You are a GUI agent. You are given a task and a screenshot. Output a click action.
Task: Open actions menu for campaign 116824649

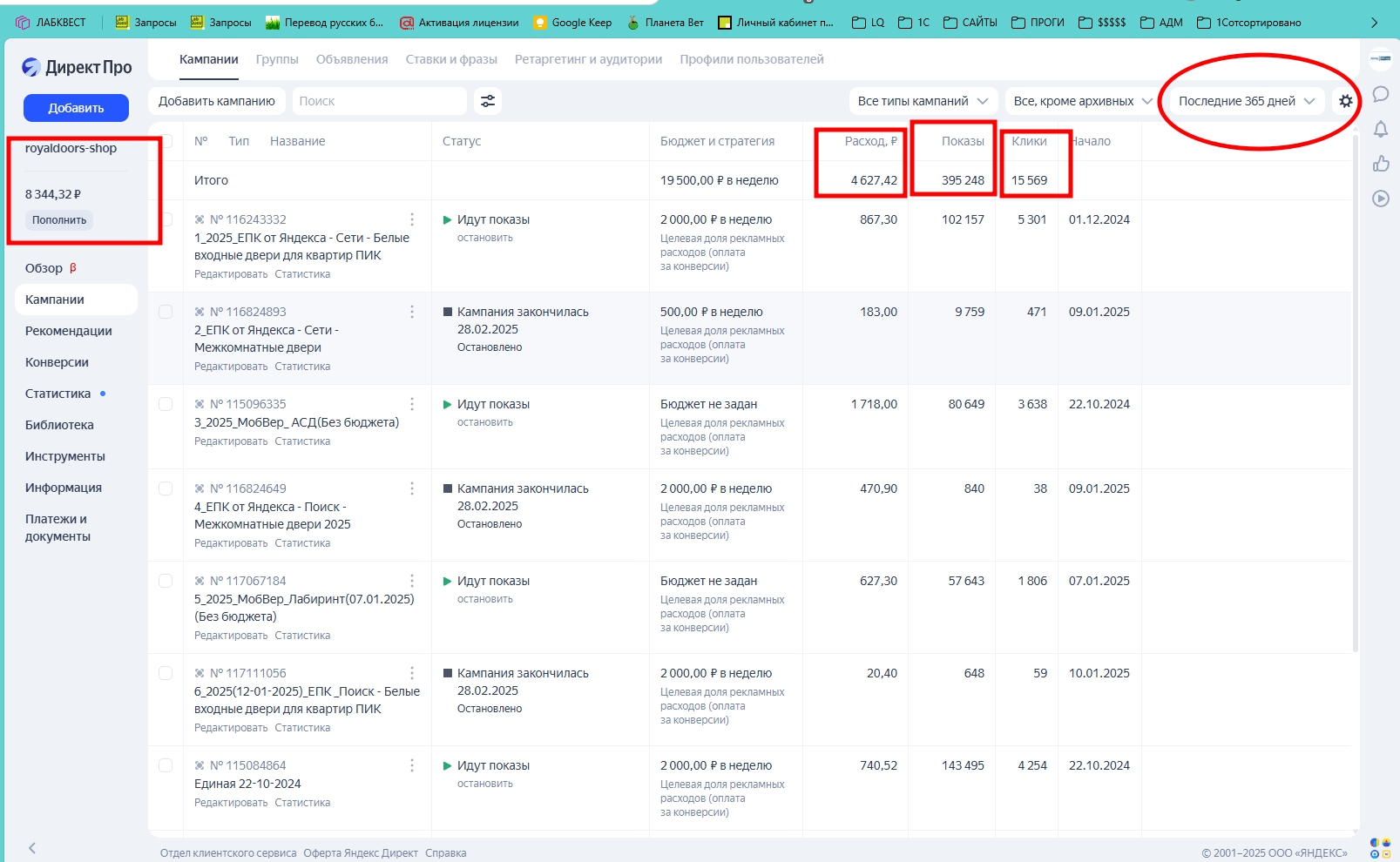coord(412,488)
